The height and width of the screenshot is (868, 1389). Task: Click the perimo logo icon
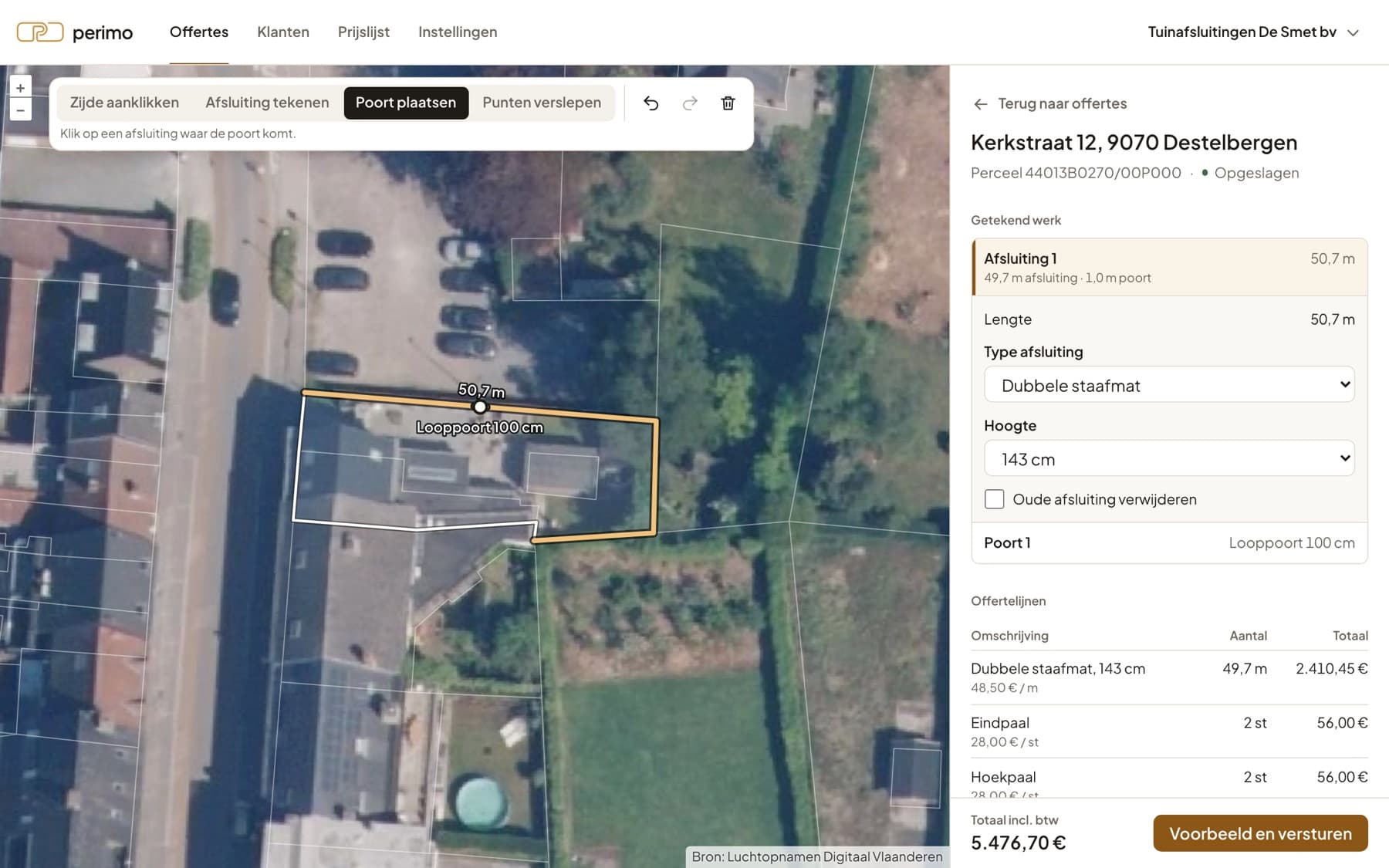(x=40, y=32)
